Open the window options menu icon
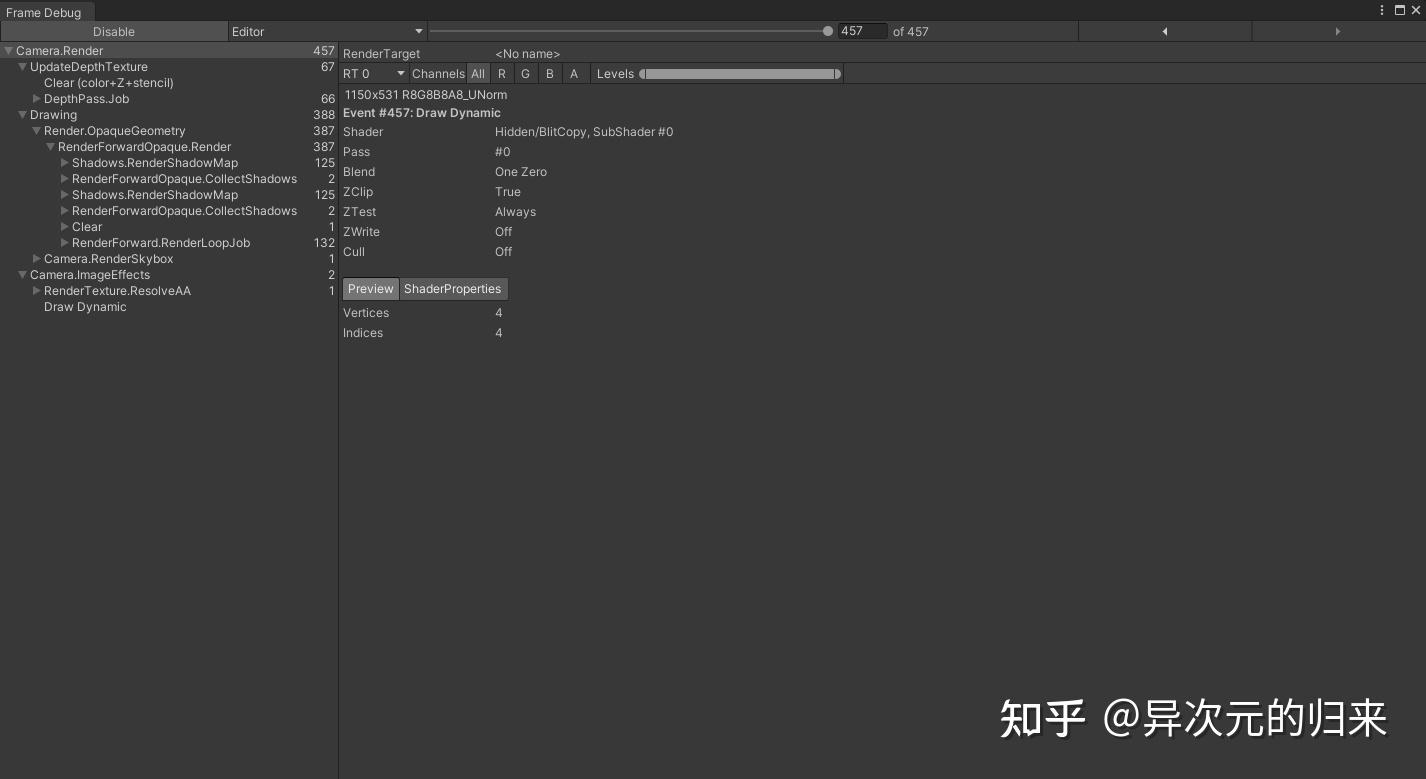 click(1382, 10)
